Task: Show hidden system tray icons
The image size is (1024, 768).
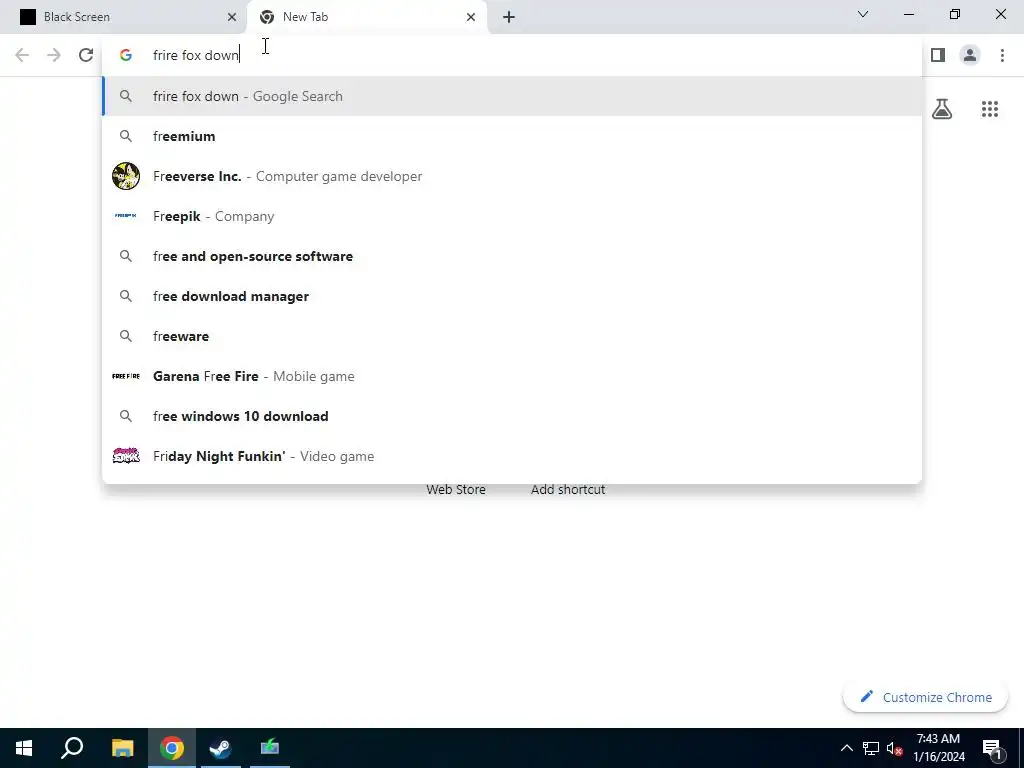Action: click(x=846, y=748)
